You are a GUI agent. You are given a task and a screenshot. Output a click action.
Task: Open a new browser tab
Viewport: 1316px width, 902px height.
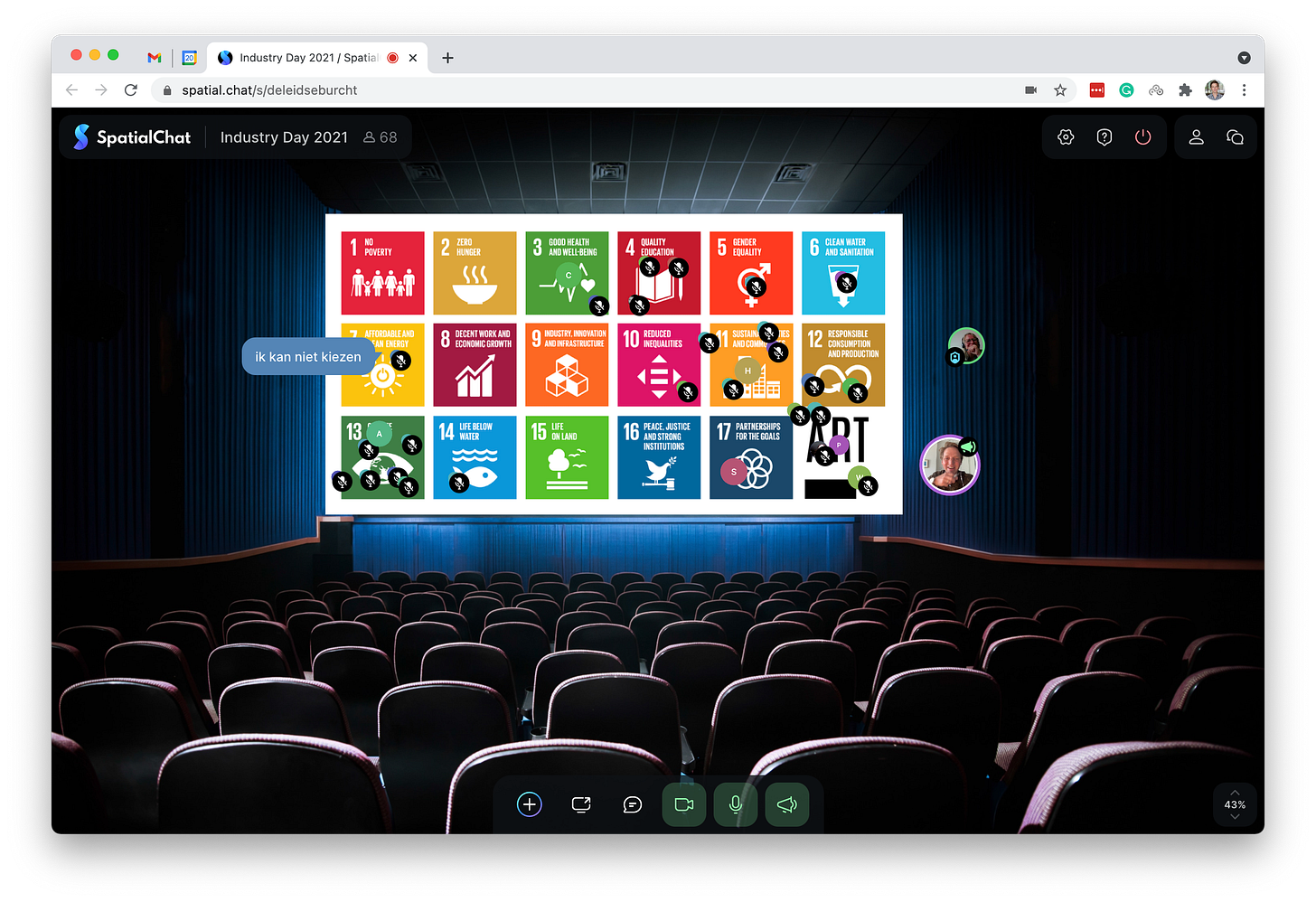click(447, 58)
